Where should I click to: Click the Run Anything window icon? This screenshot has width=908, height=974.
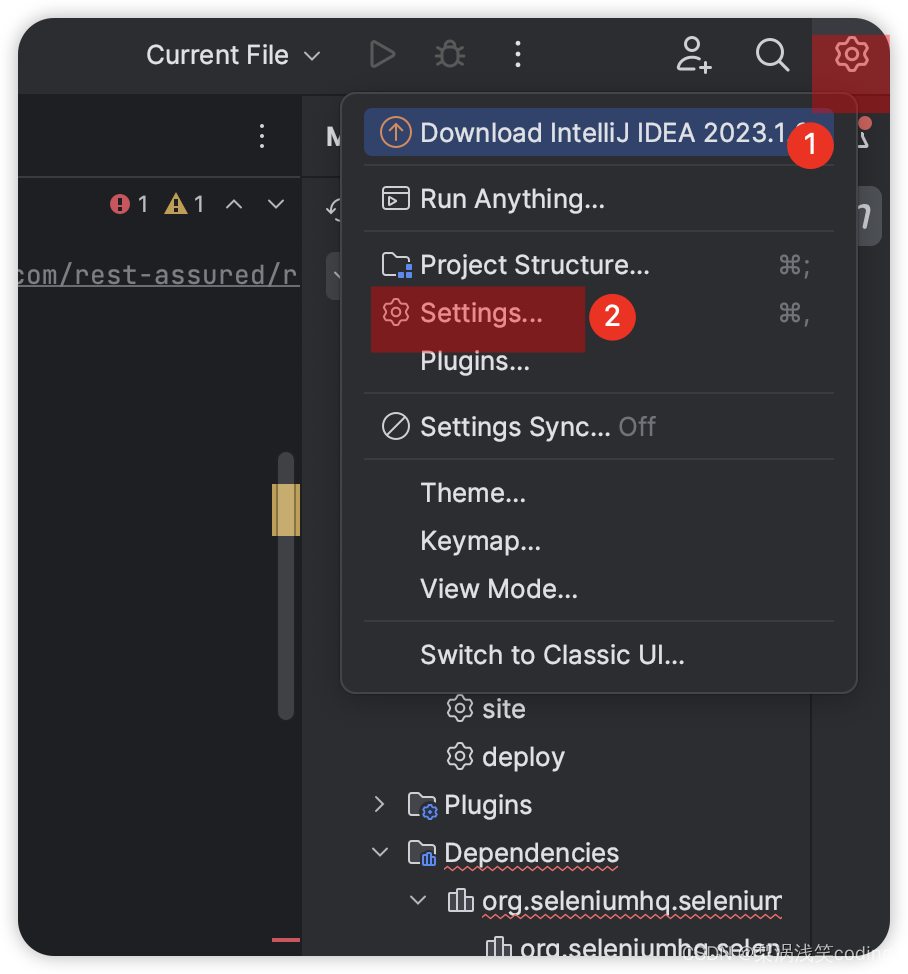point(396,199)
